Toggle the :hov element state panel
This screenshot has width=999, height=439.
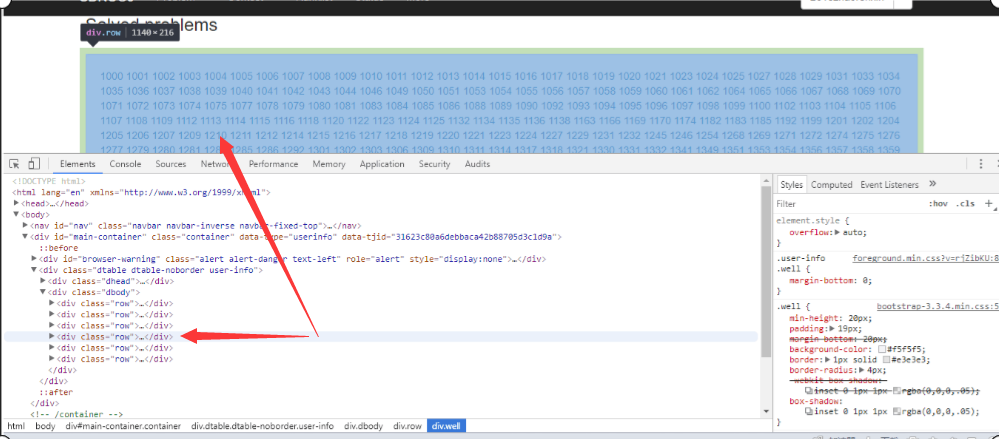pos(938,204)
